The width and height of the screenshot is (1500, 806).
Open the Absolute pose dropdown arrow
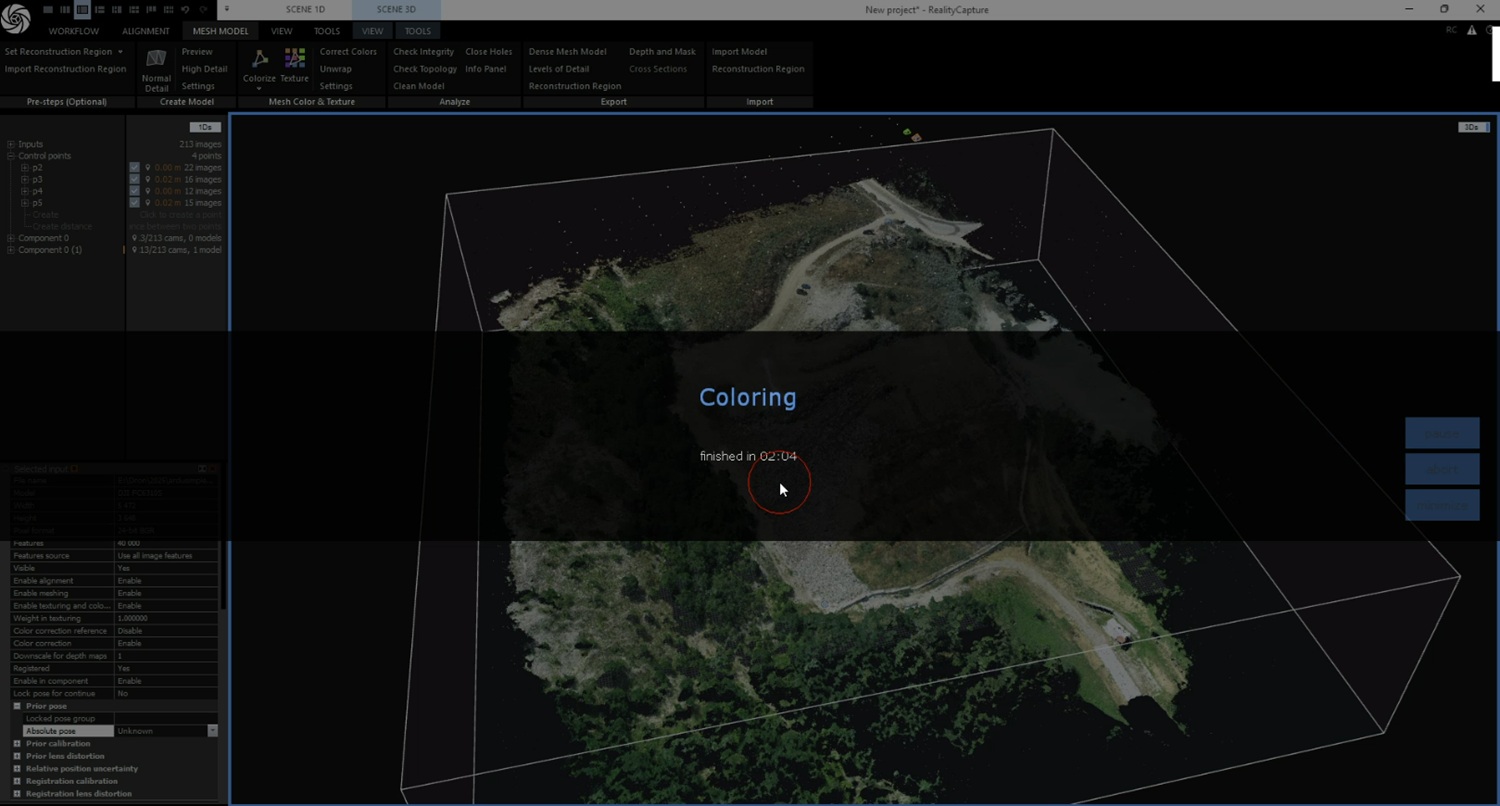pos(212,731)
